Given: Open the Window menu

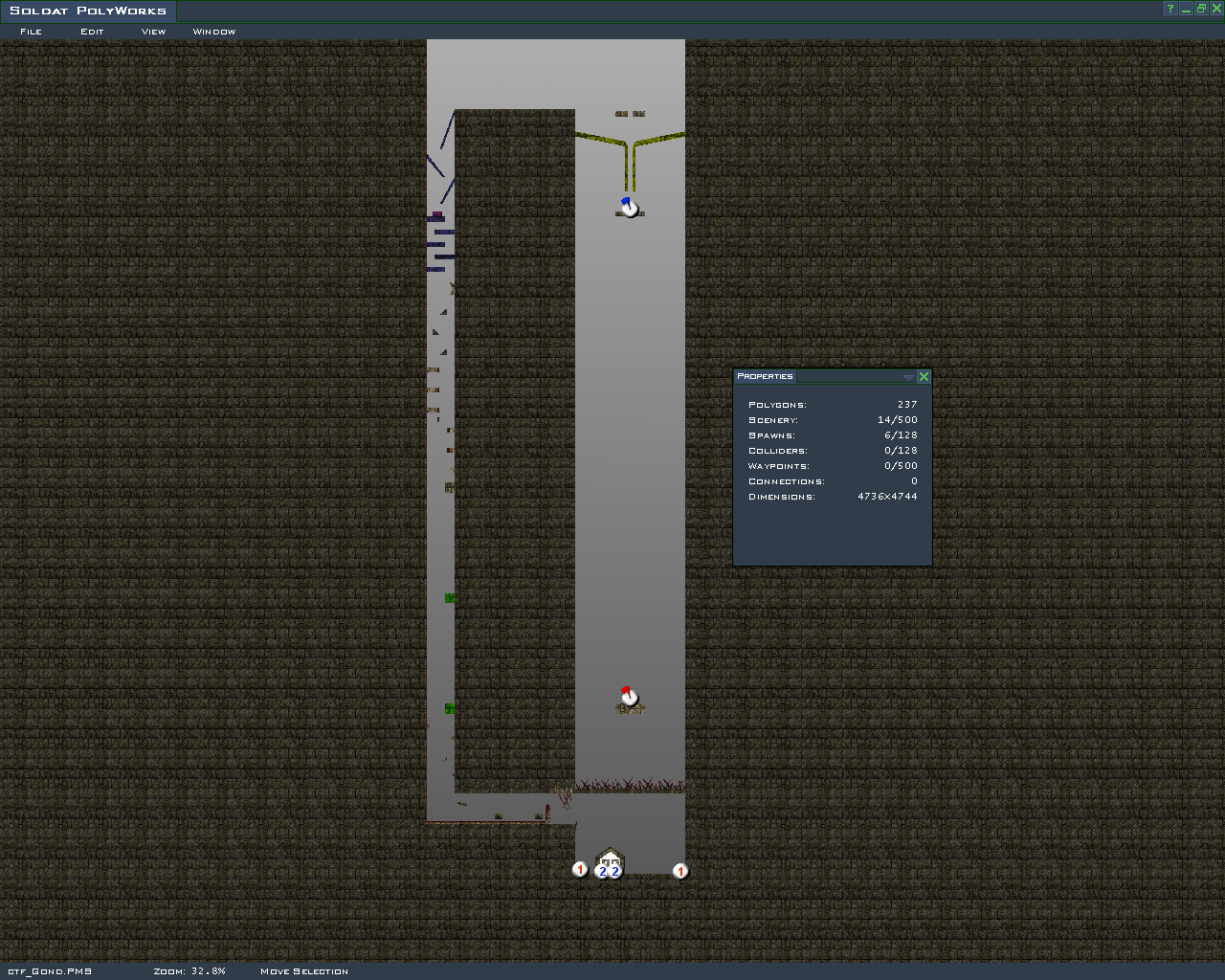Looking at the screenshot, I should (214, 32).
